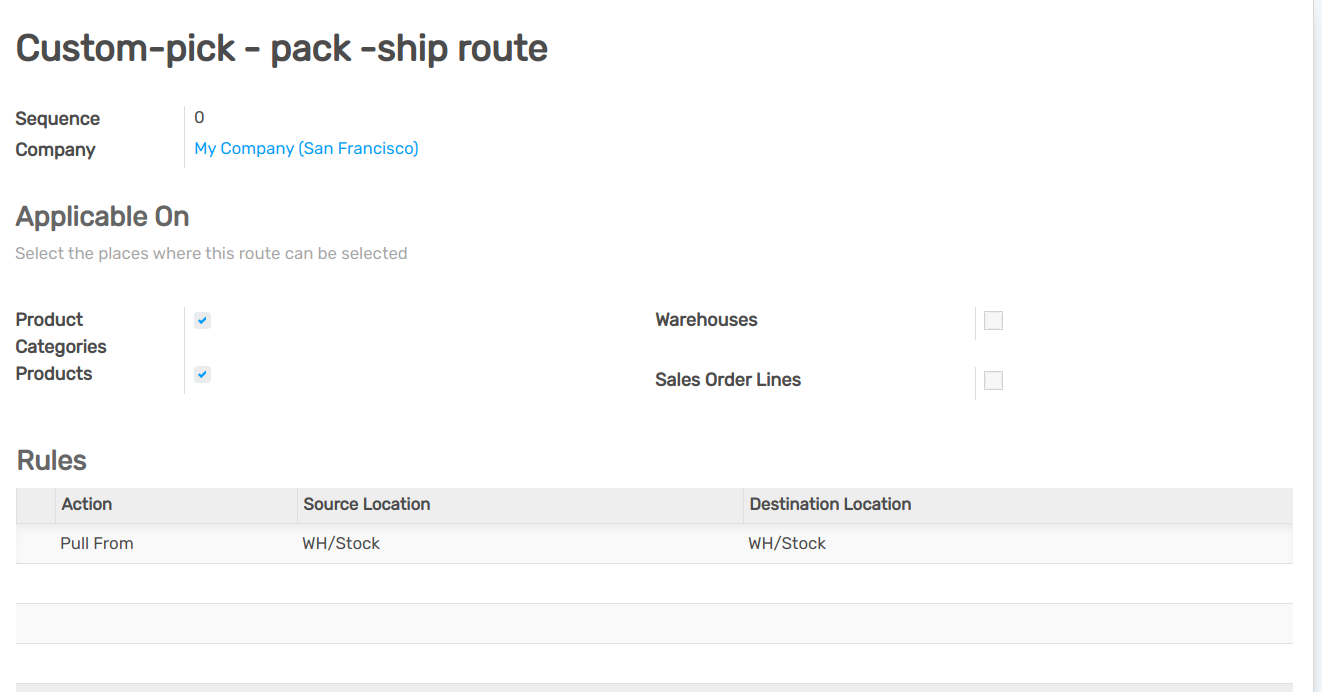Image resolution: width=1322 pixels, height=692 pixels.
Task: Uncheck the Products checkbox
Action: coord(202,375)
